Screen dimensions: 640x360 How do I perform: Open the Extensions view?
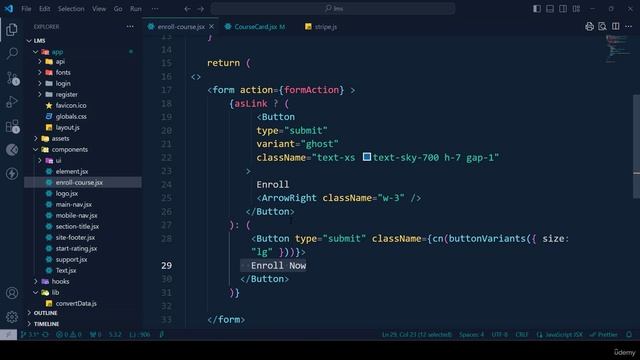(x=13, y=126)
